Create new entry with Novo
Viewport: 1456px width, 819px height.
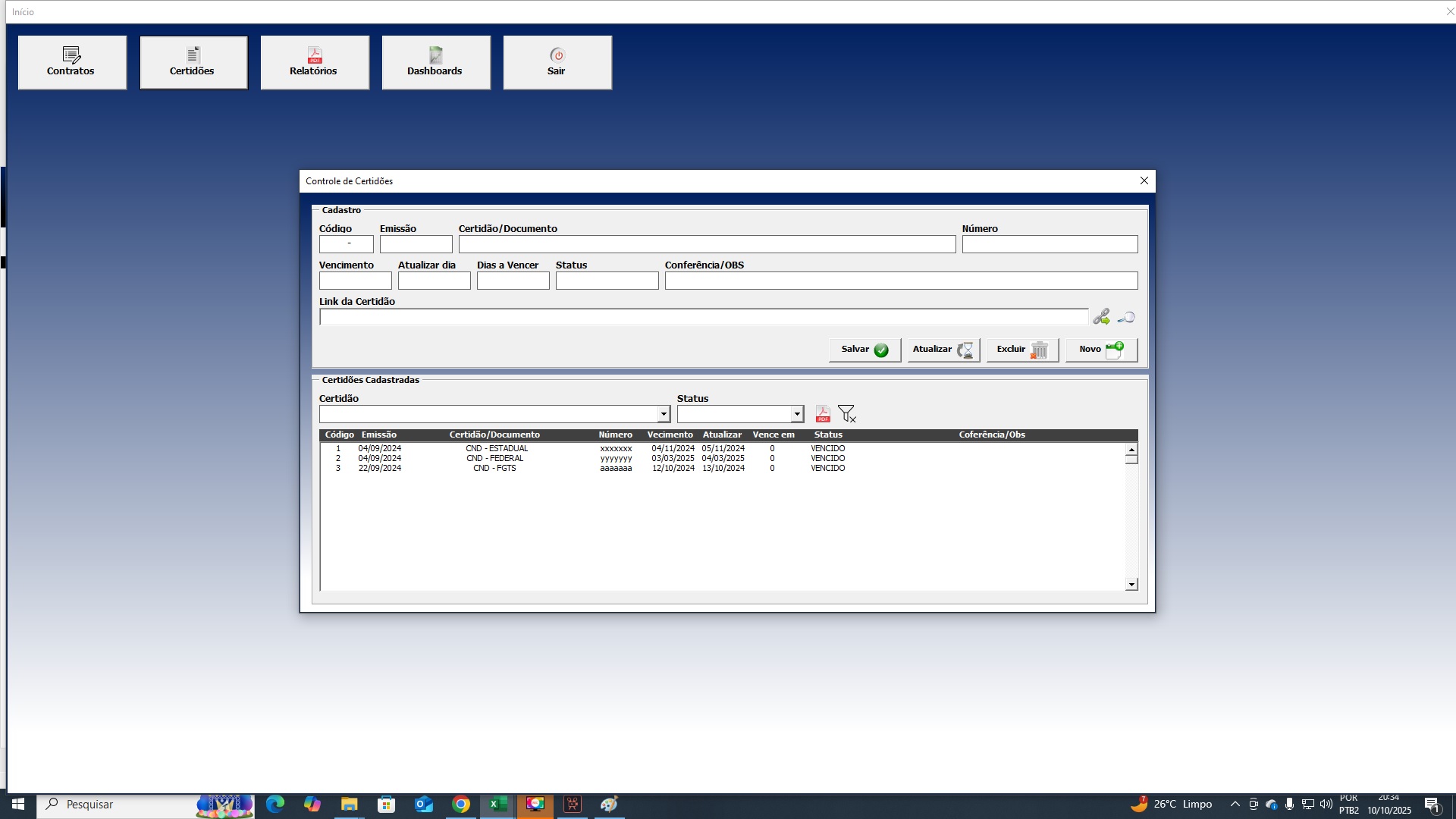point(1101,350)
